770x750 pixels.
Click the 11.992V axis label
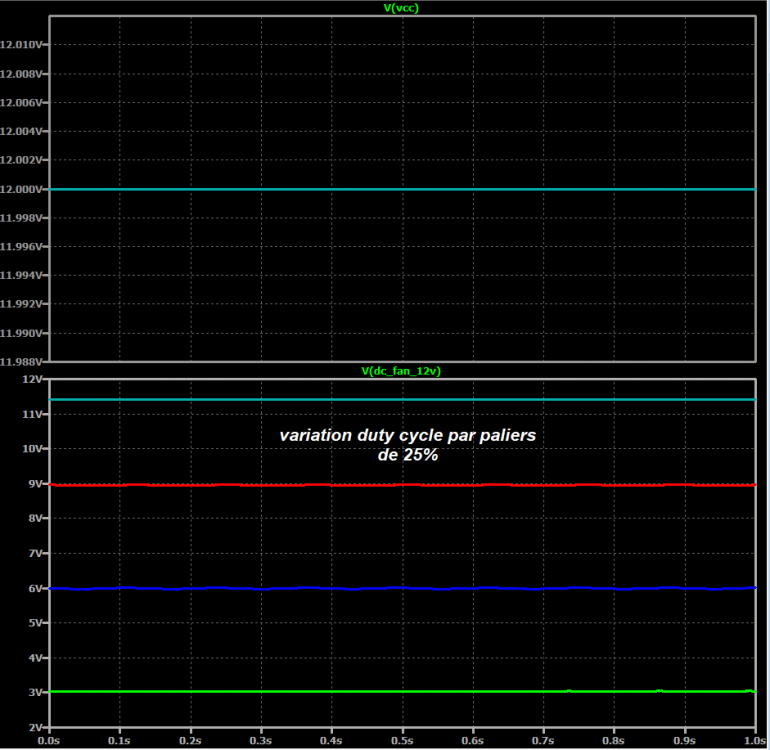click(21, 304)
